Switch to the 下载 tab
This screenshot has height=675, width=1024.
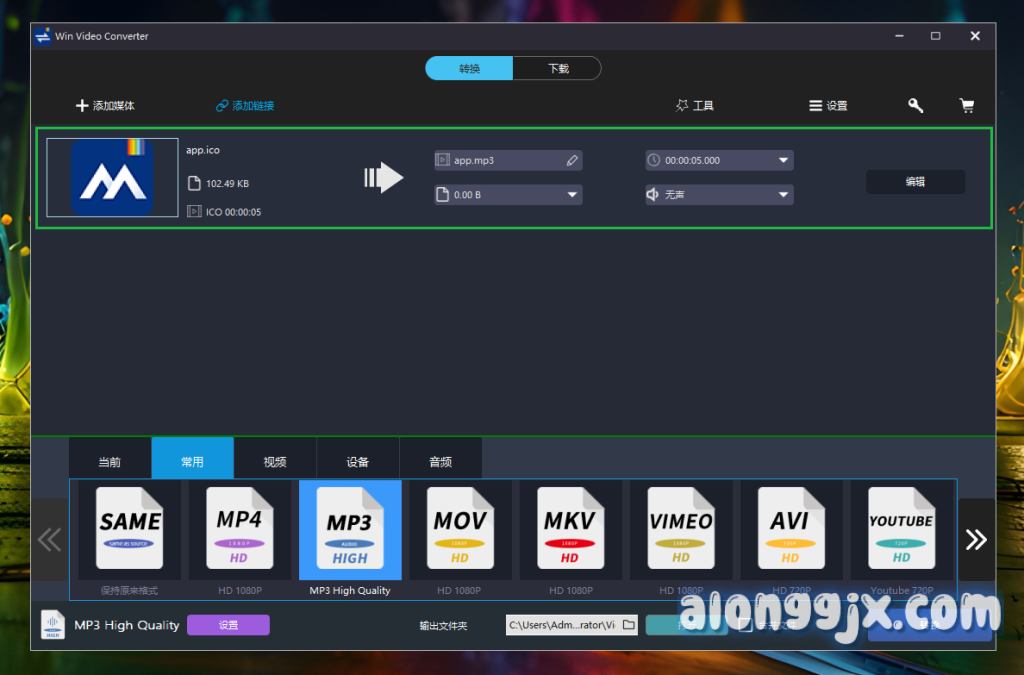point(557,68)
